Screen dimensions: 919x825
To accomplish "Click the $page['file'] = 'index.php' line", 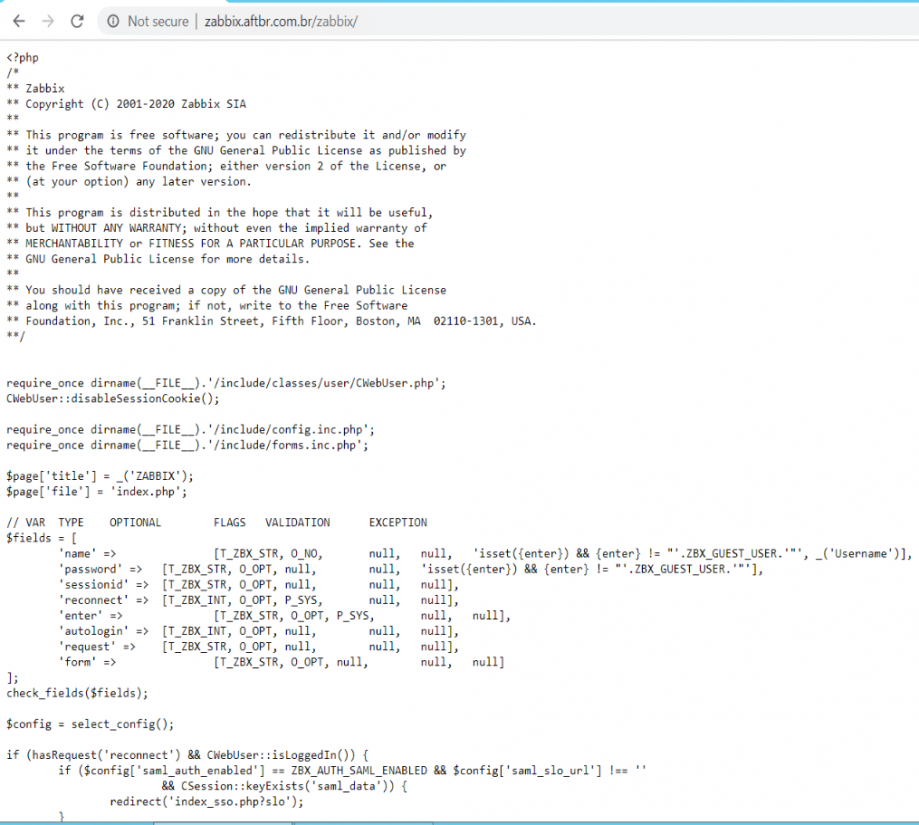I will pos(97,492).
